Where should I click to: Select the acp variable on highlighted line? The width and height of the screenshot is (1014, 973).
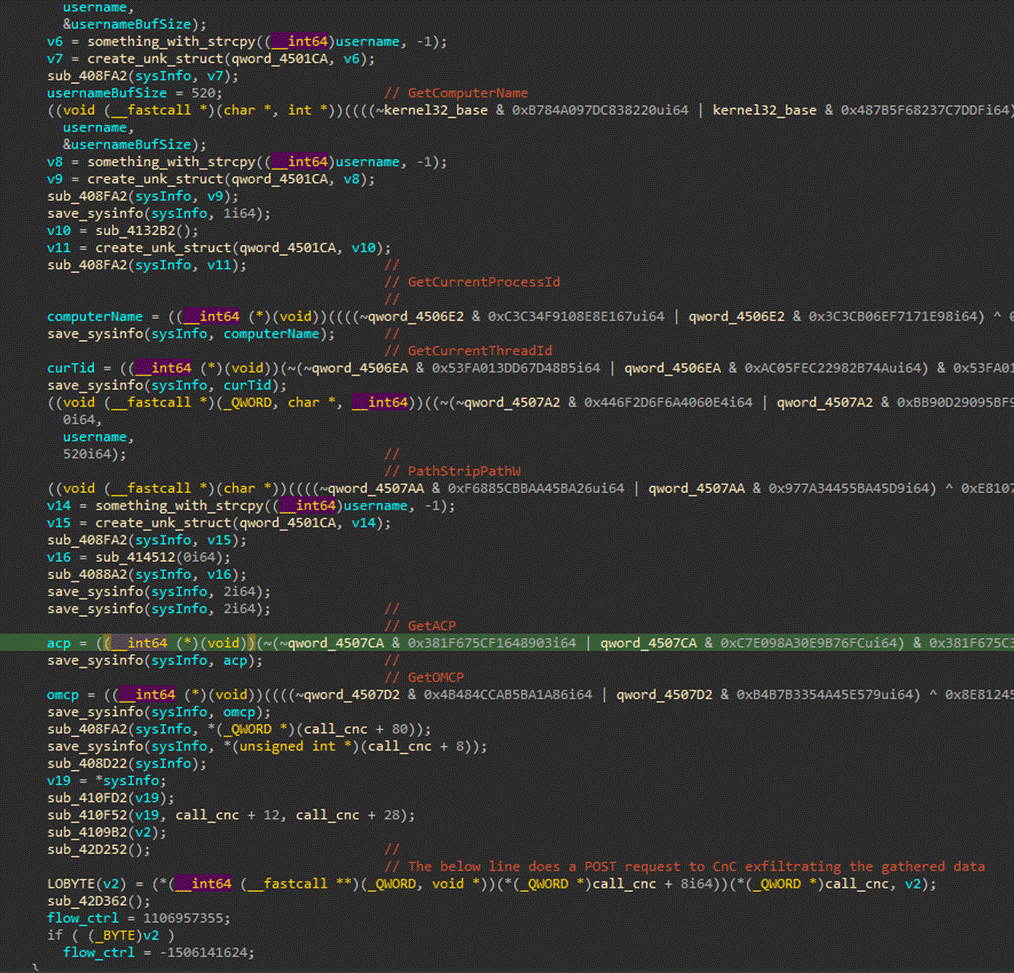[59, 643]
